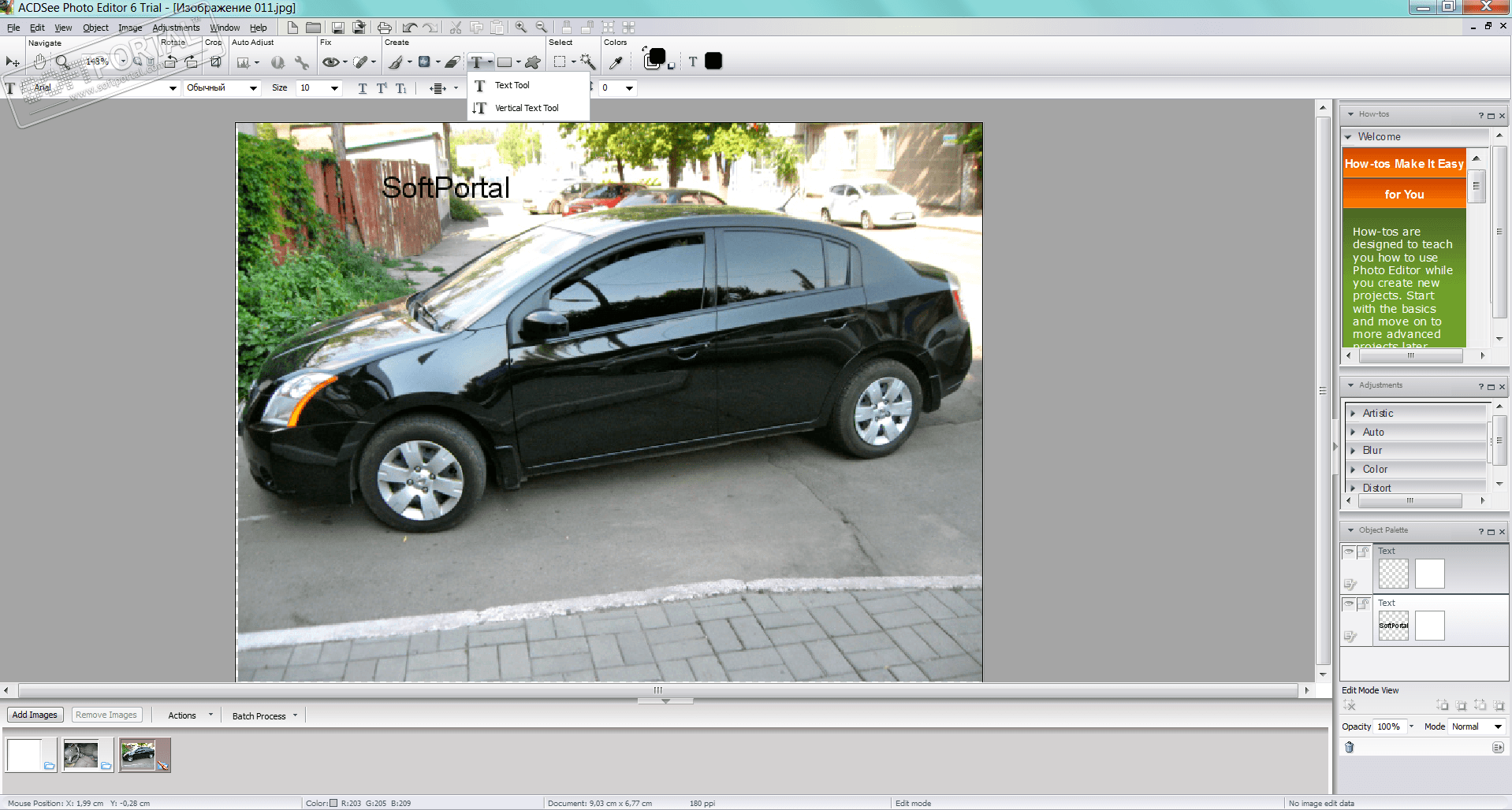Select the Eraser tool
1512x810 pixels.
click(x=452, y=62)
